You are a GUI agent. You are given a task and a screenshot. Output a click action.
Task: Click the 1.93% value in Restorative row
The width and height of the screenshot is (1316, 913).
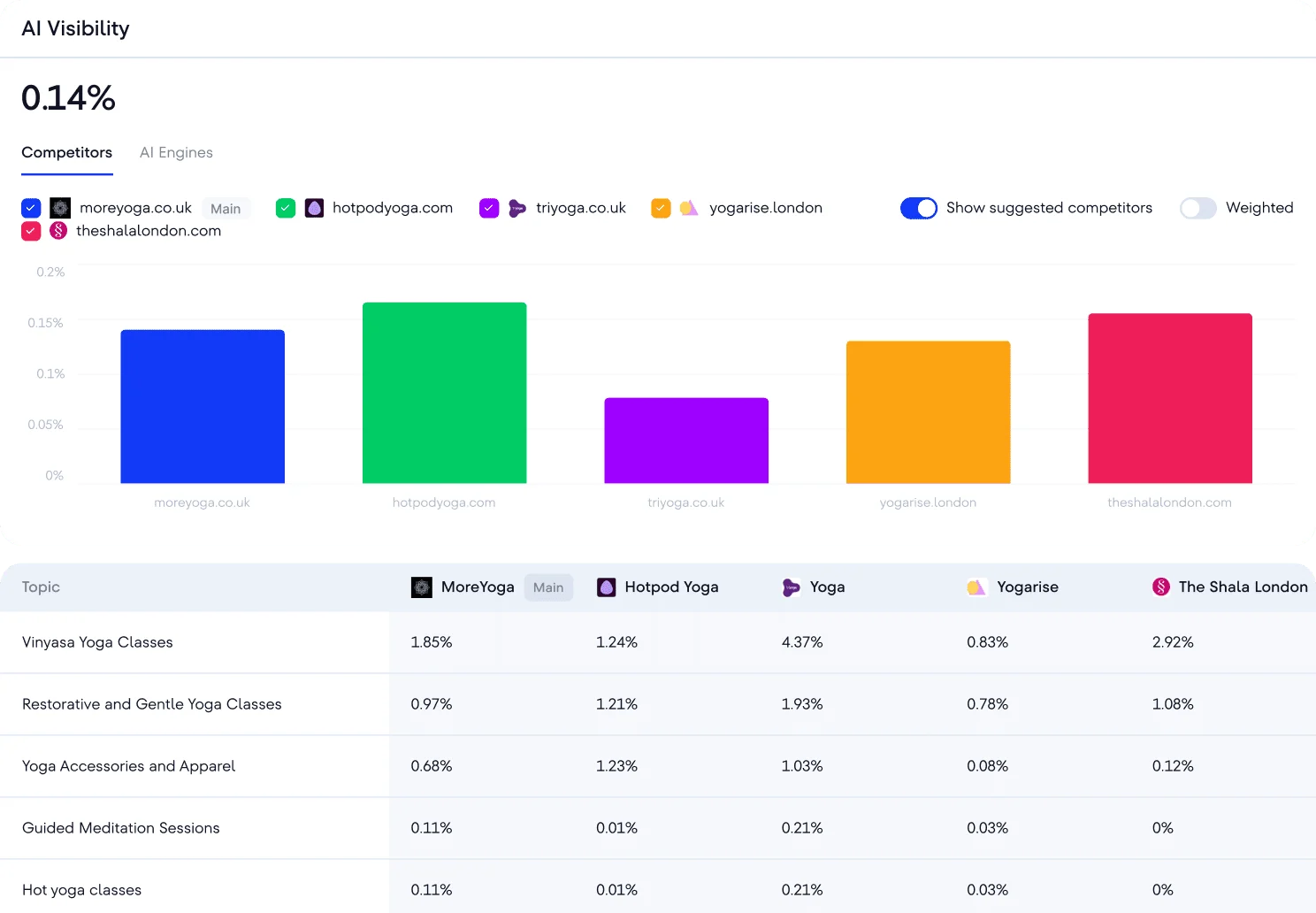tap(802, 704)
